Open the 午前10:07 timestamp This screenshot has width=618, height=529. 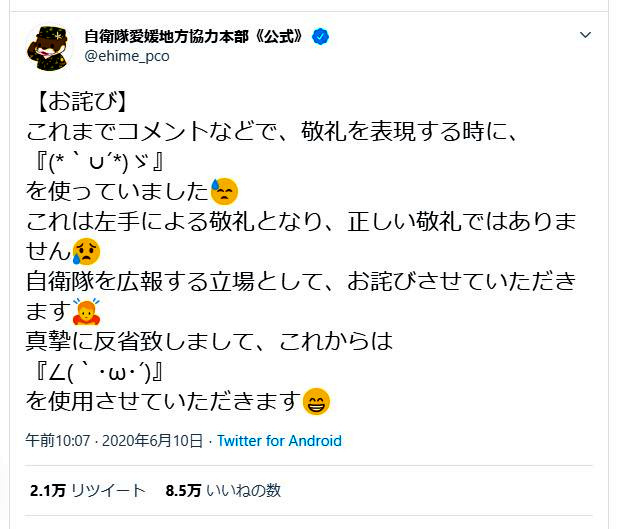[59, 441]
